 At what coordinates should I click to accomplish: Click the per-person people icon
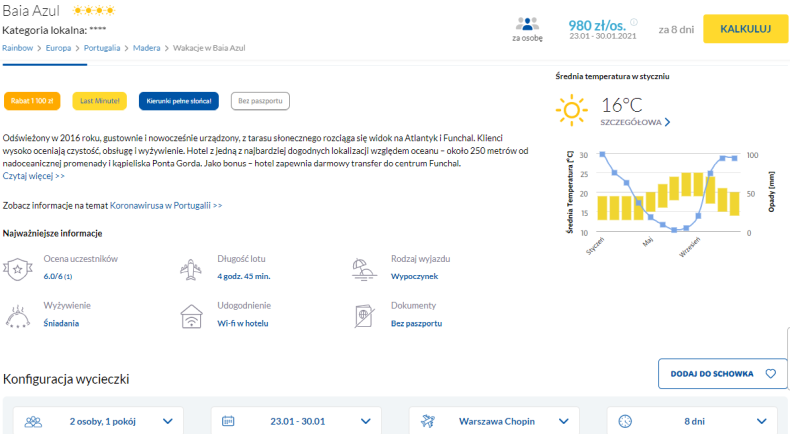coord(527,25)
